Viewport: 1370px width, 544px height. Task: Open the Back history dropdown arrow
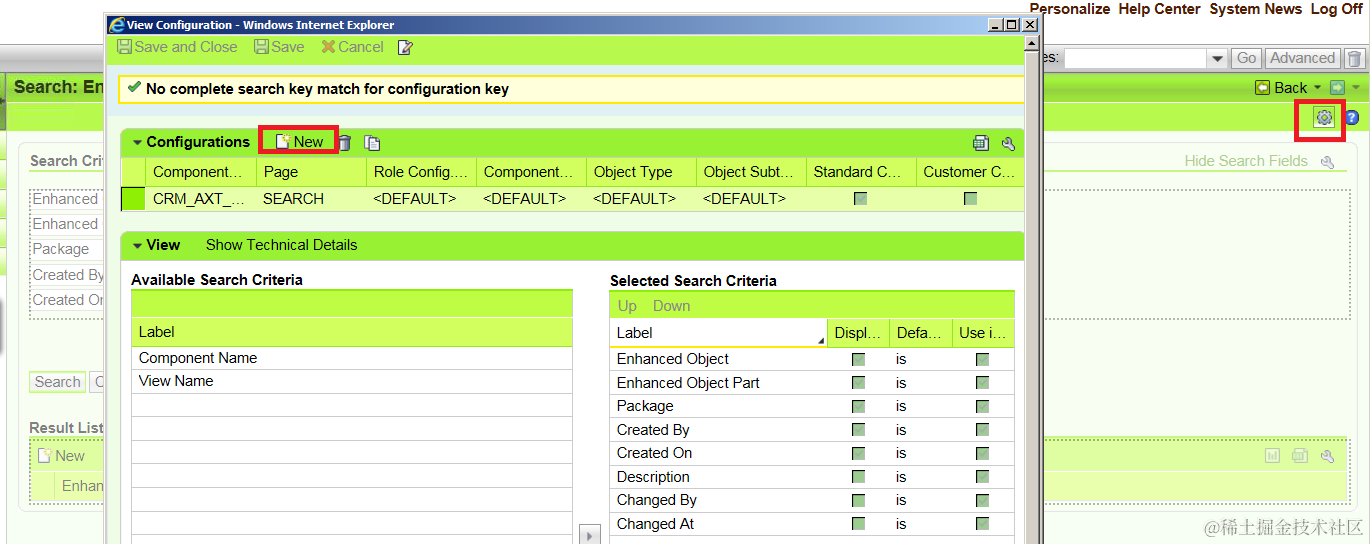coord(1317,88)
